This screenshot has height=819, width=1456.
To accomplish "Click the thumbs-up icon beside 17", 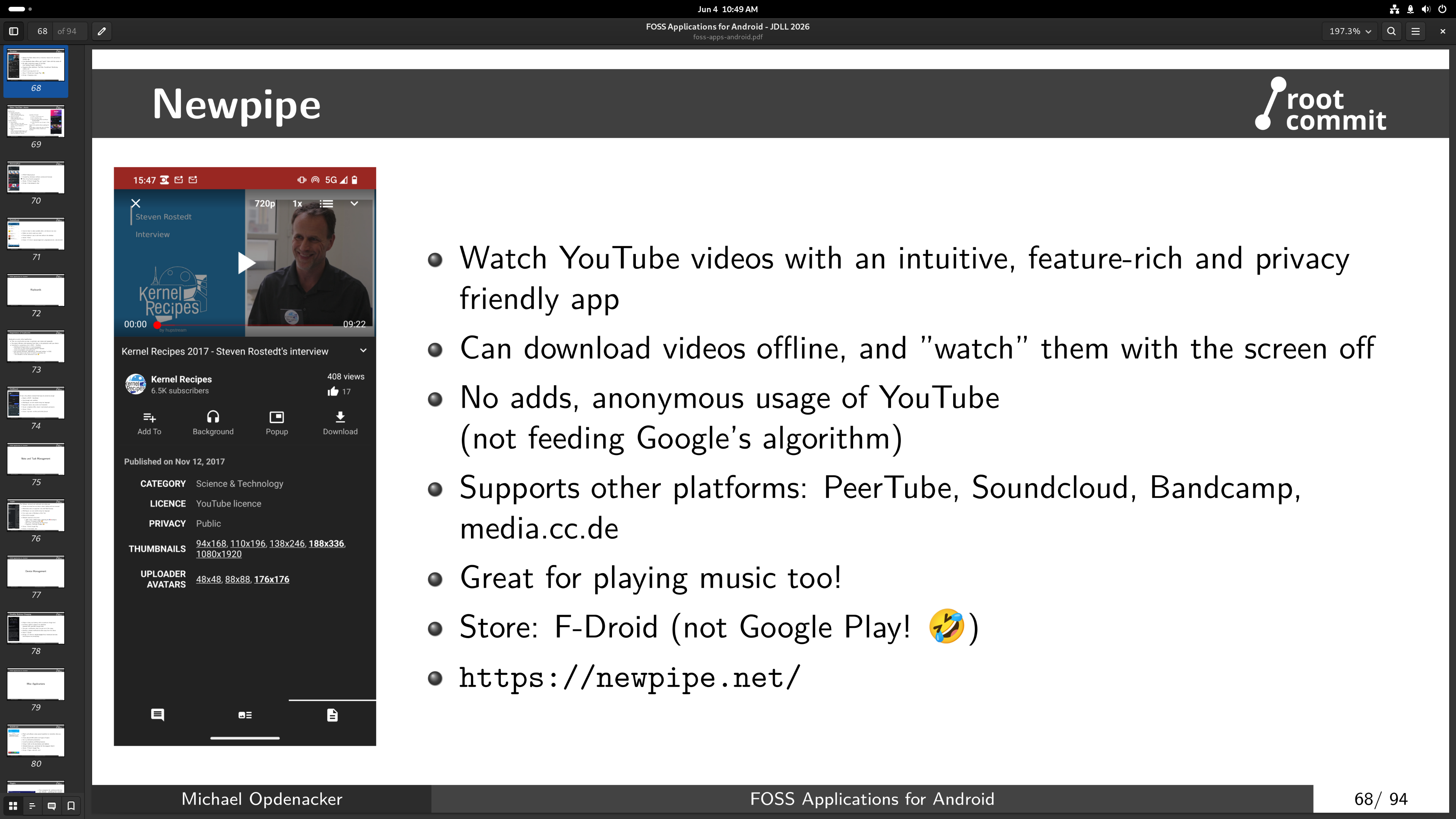I will click(x=333, y=391).
